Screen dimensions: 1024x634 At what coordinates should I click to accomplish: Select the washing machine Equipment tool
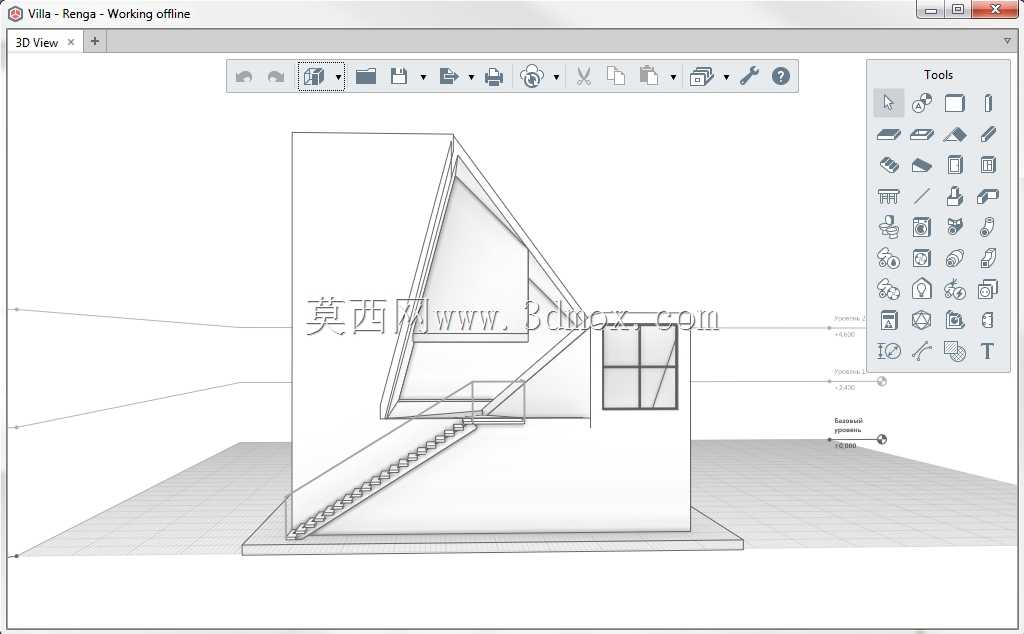[921, 227]
